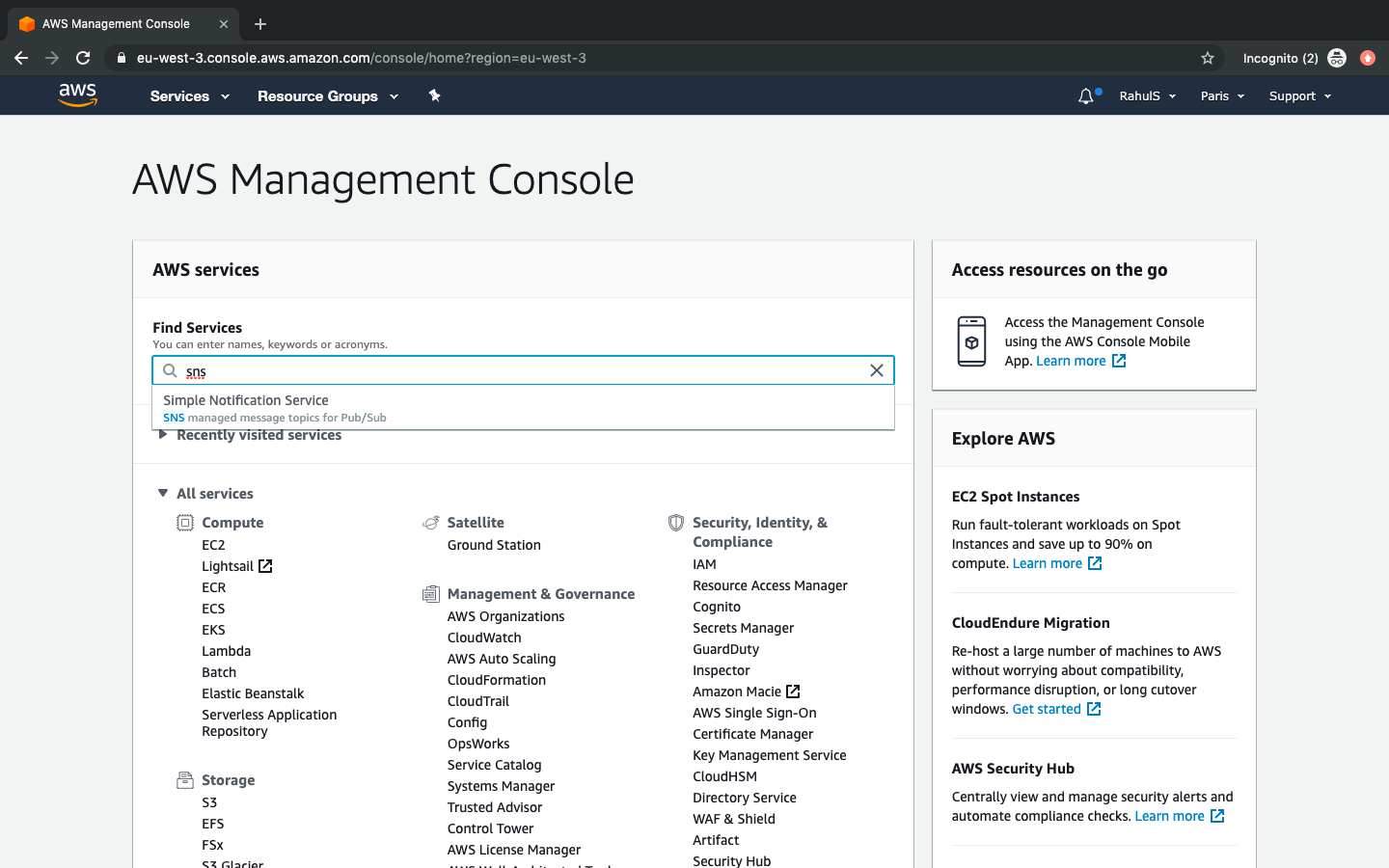Open the notifications bell icon
Viewport: 1389px width, 868px height.
coord(1086,95)
